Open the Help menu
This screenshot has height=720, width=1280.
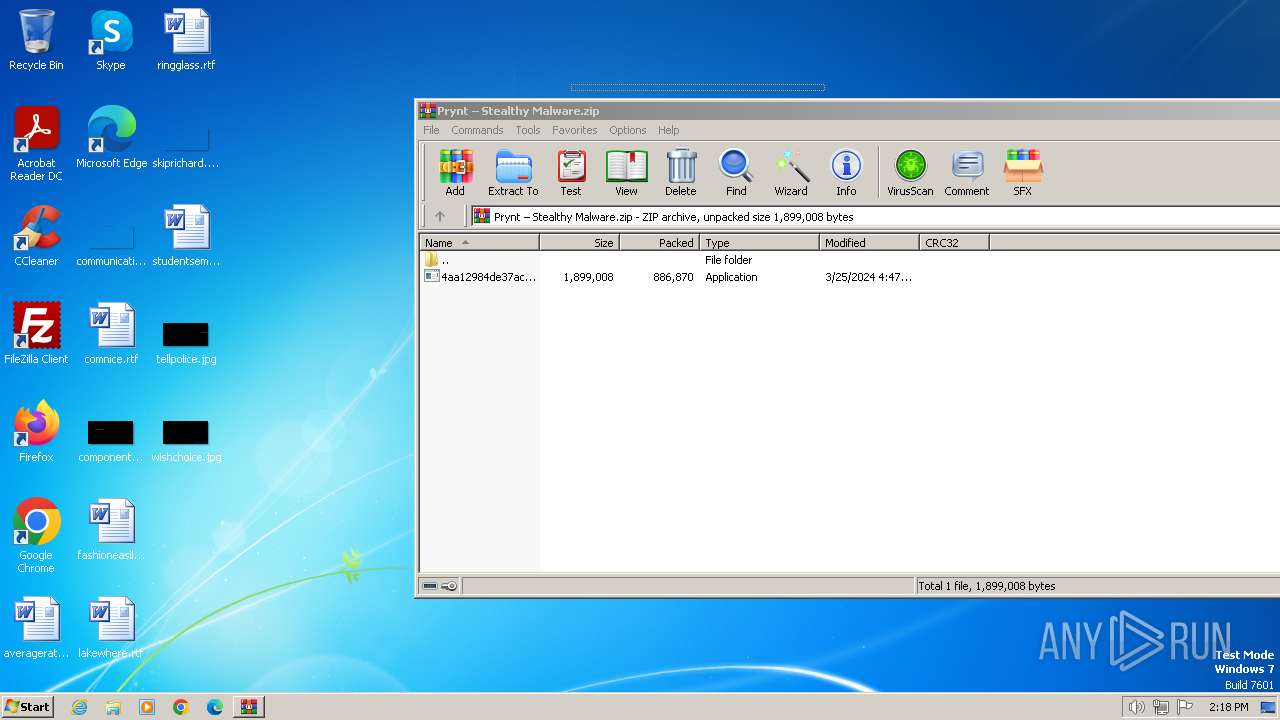(x=669, y=130)
